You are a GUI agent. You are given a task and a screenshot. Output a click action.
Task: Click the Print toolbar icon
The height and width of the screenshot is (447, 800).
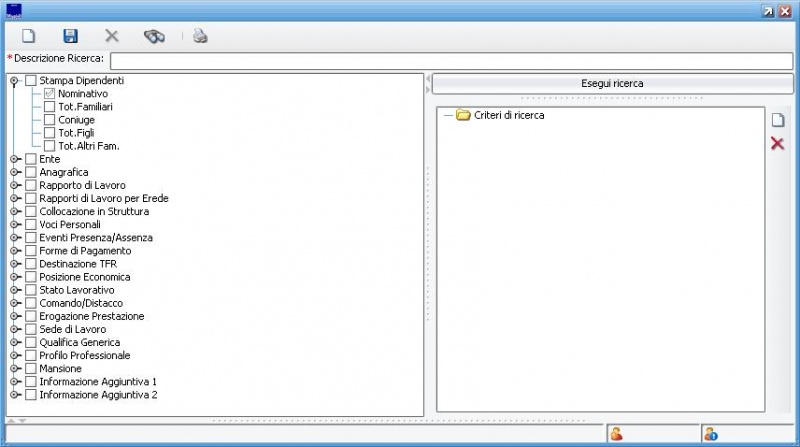200,36
